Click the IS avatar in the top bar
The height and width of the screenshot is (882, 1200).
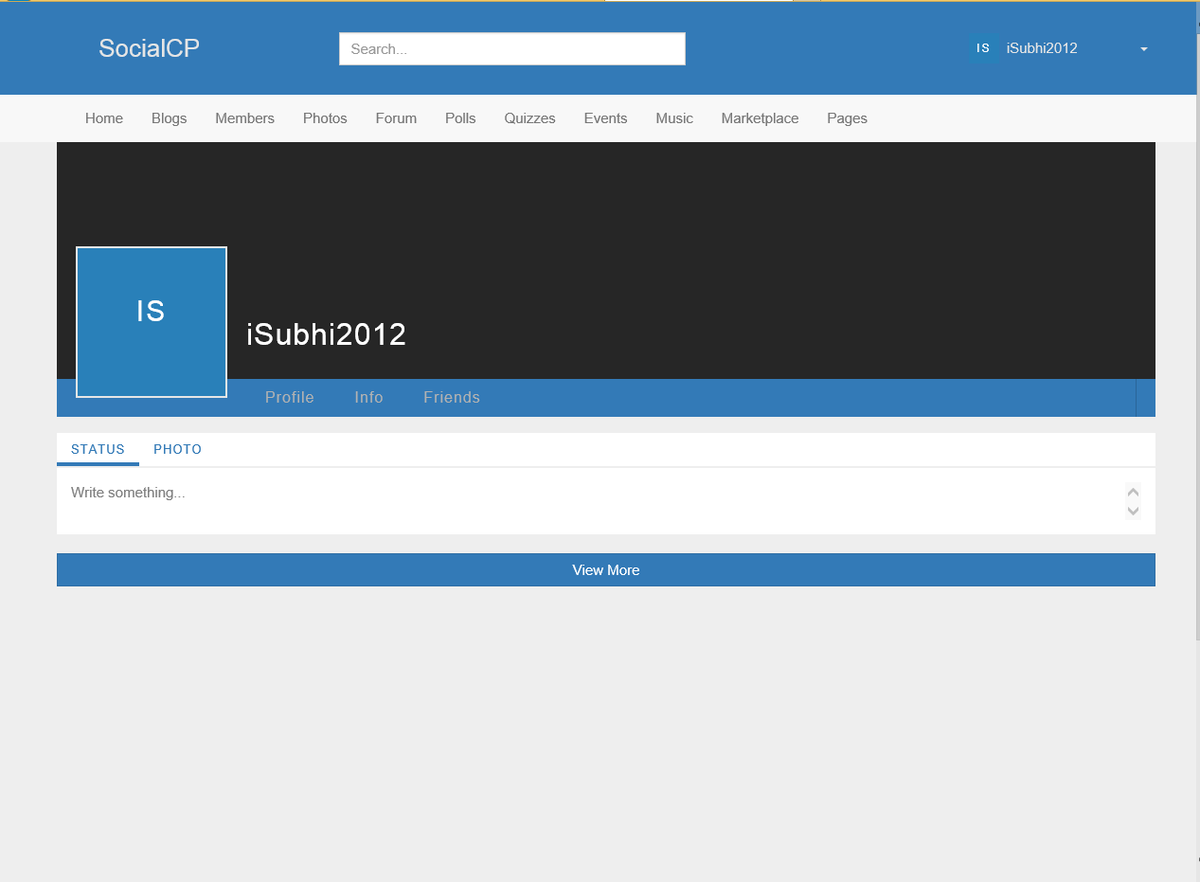tap(982, 48)
